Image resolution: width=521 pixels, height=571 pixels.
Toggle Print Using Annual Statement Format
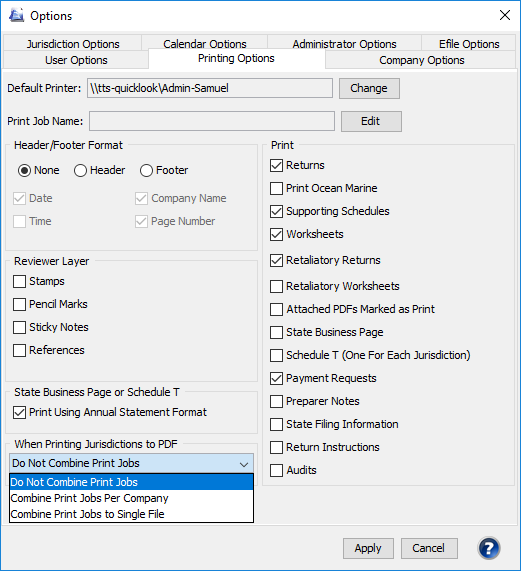tap(19, 412)
